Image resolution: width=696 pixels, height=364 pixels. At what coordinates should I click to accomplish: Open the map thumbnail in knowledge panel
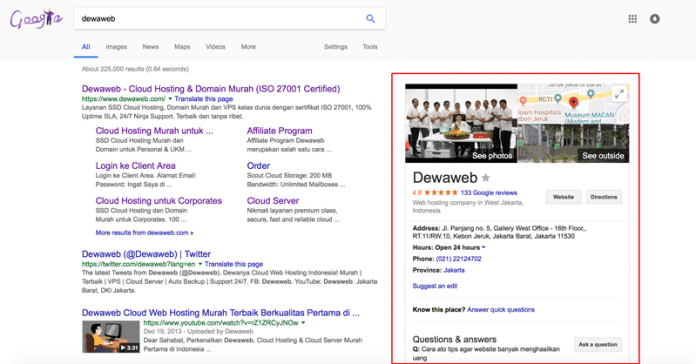pos(573,104)
